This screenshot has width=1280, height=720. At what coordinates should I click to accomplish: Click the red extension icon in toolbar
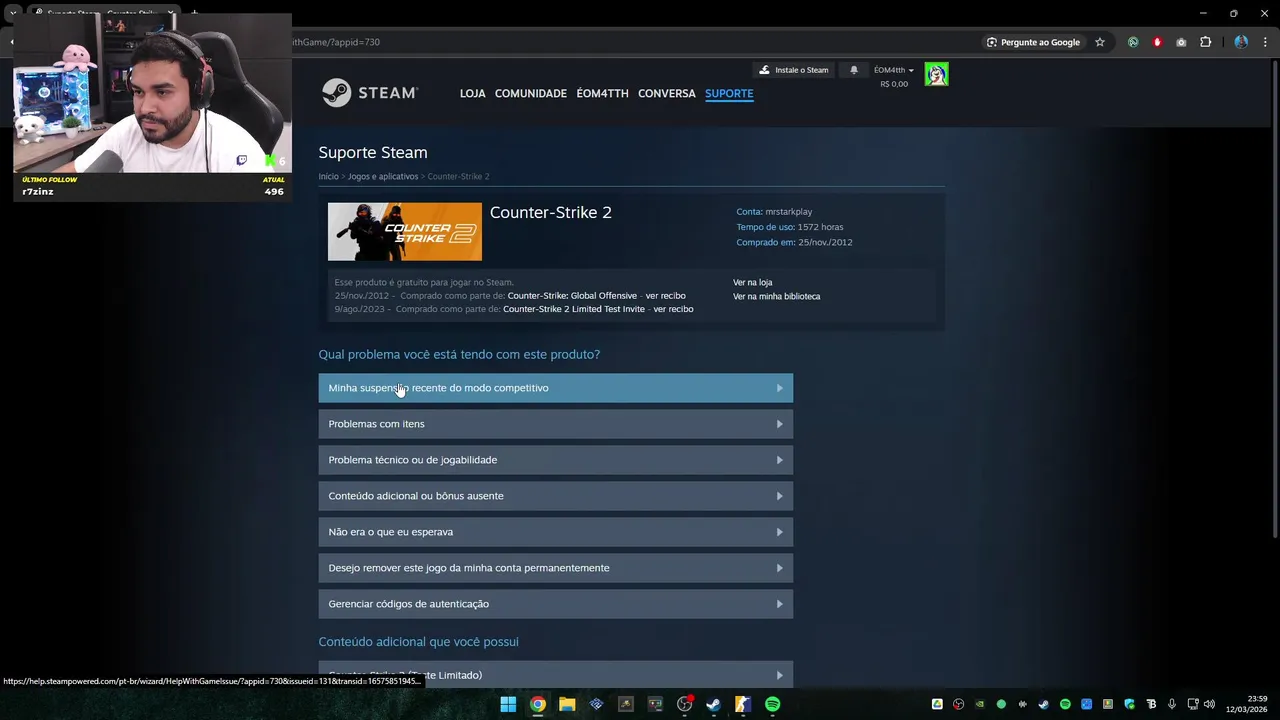[1157, 42]
